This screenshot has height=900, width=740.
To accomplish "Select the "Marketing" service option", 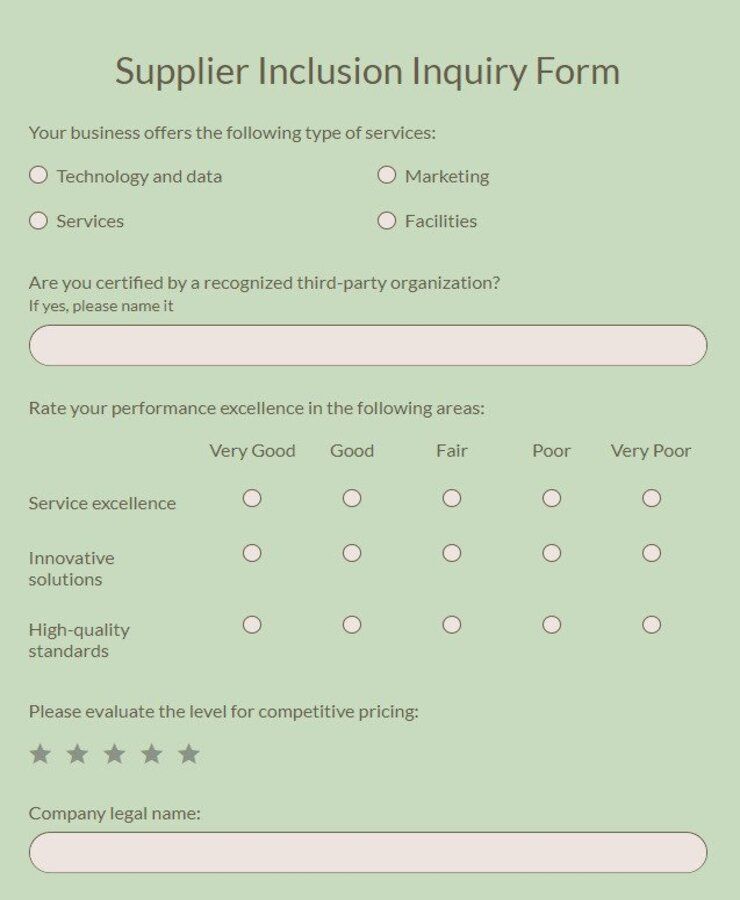I will [386, 174].
